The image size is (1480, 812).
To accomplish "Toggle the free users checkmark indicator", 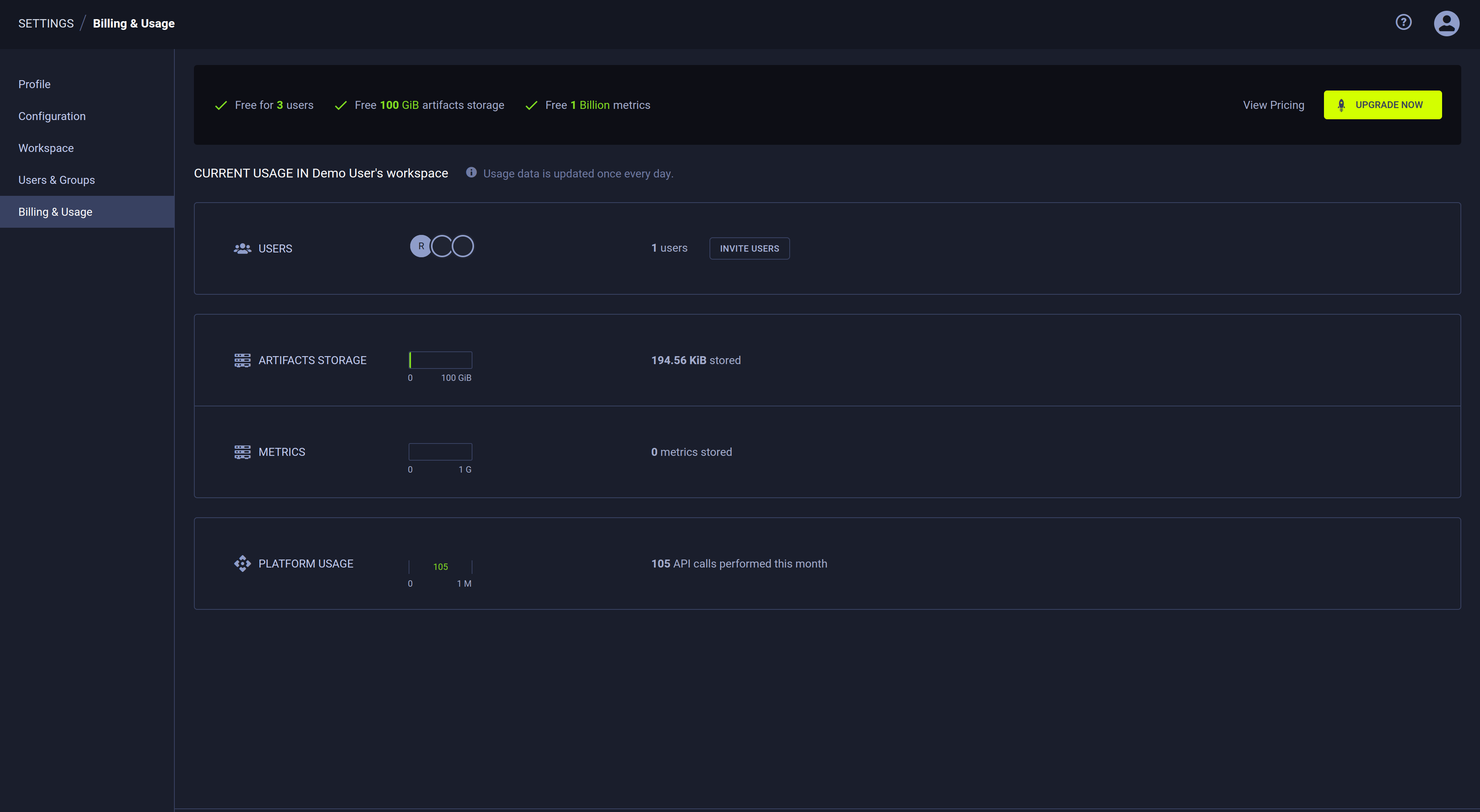I will tap(219, 105).
